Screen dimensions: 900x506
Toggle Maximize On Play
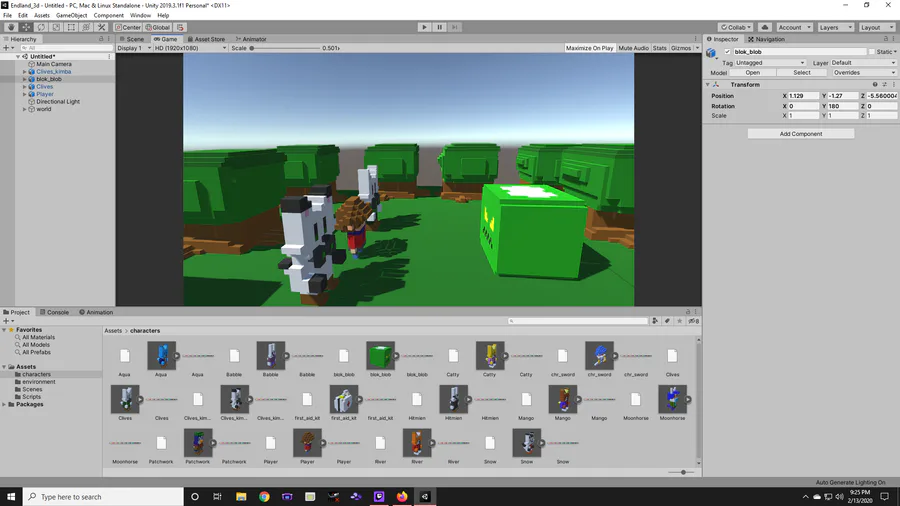(x=589, y=48)
